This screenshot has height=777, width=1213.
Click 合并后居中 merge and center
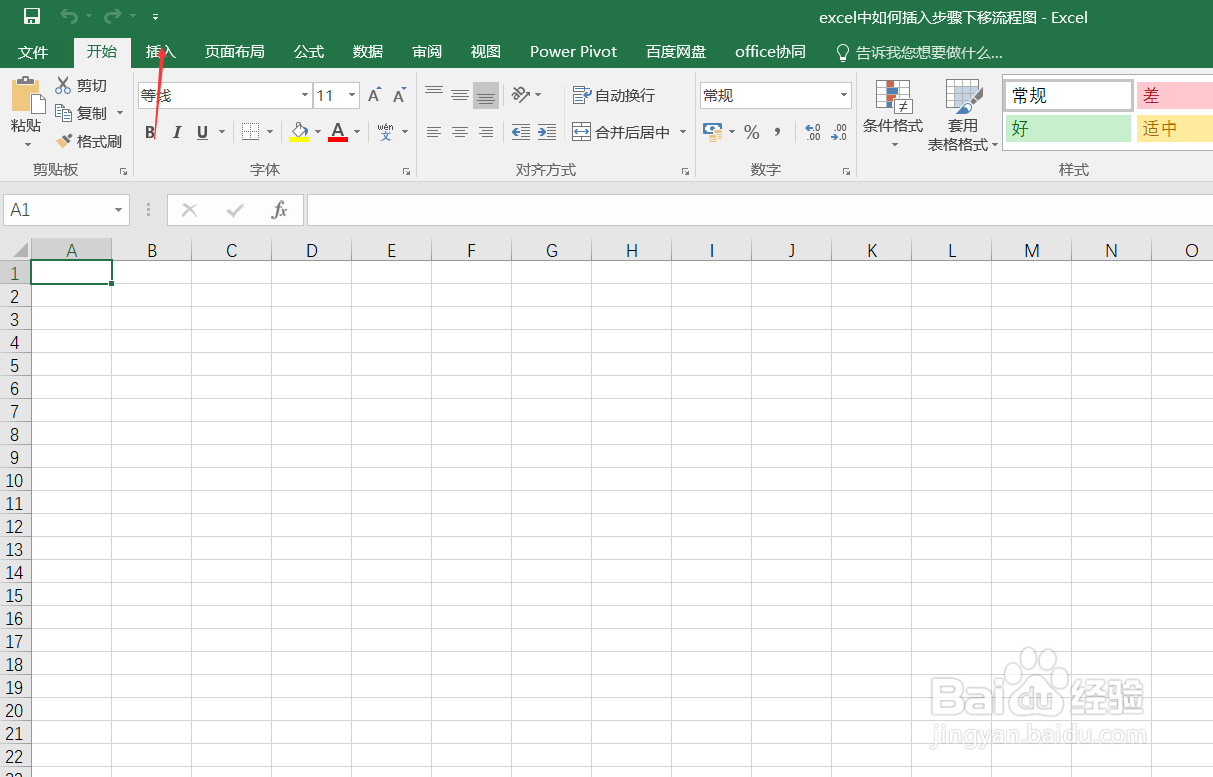621,132
